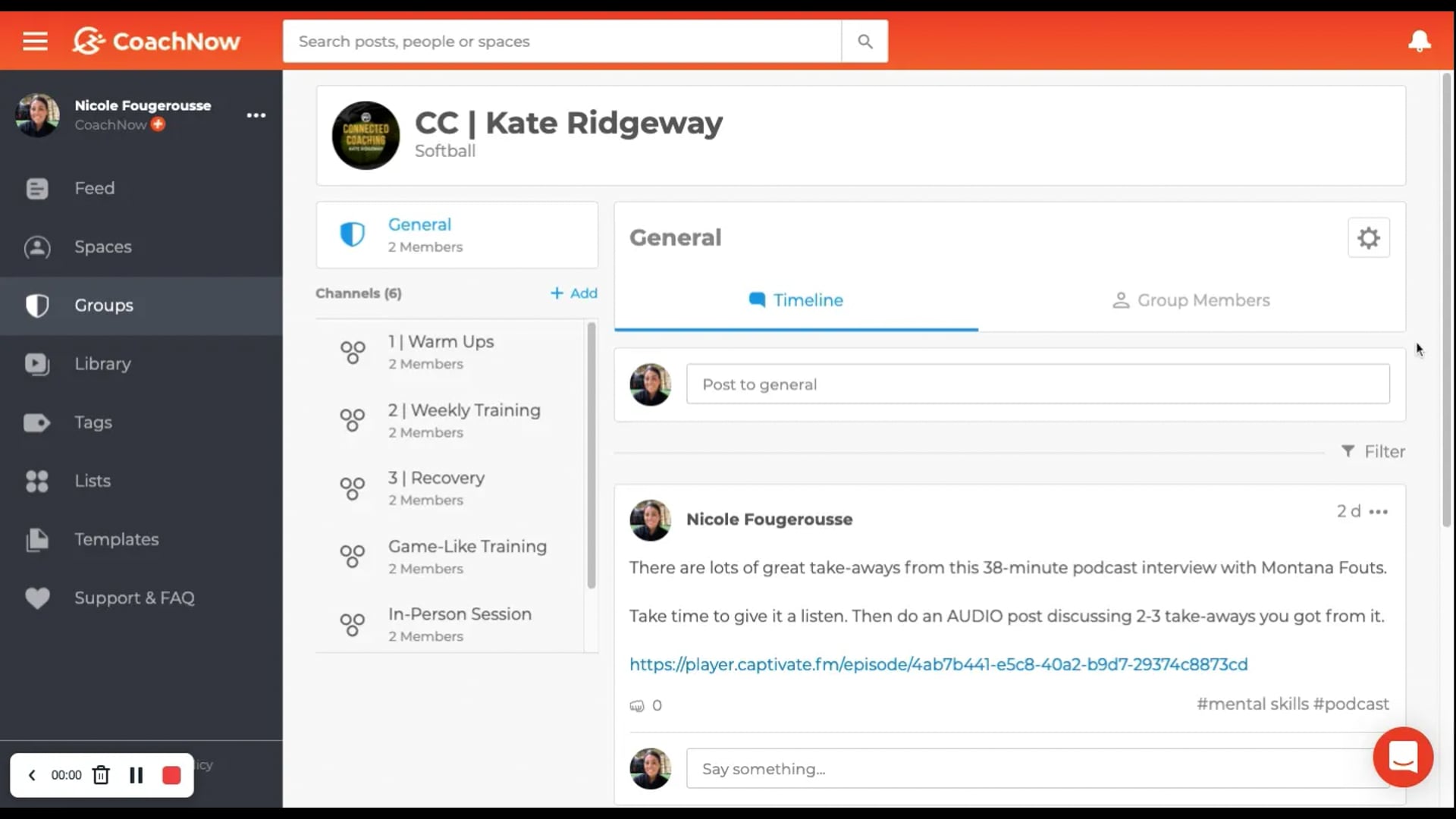Click the Support heart icon
The width and height of the screenshot is (1456, 819).
click(37, 598)
